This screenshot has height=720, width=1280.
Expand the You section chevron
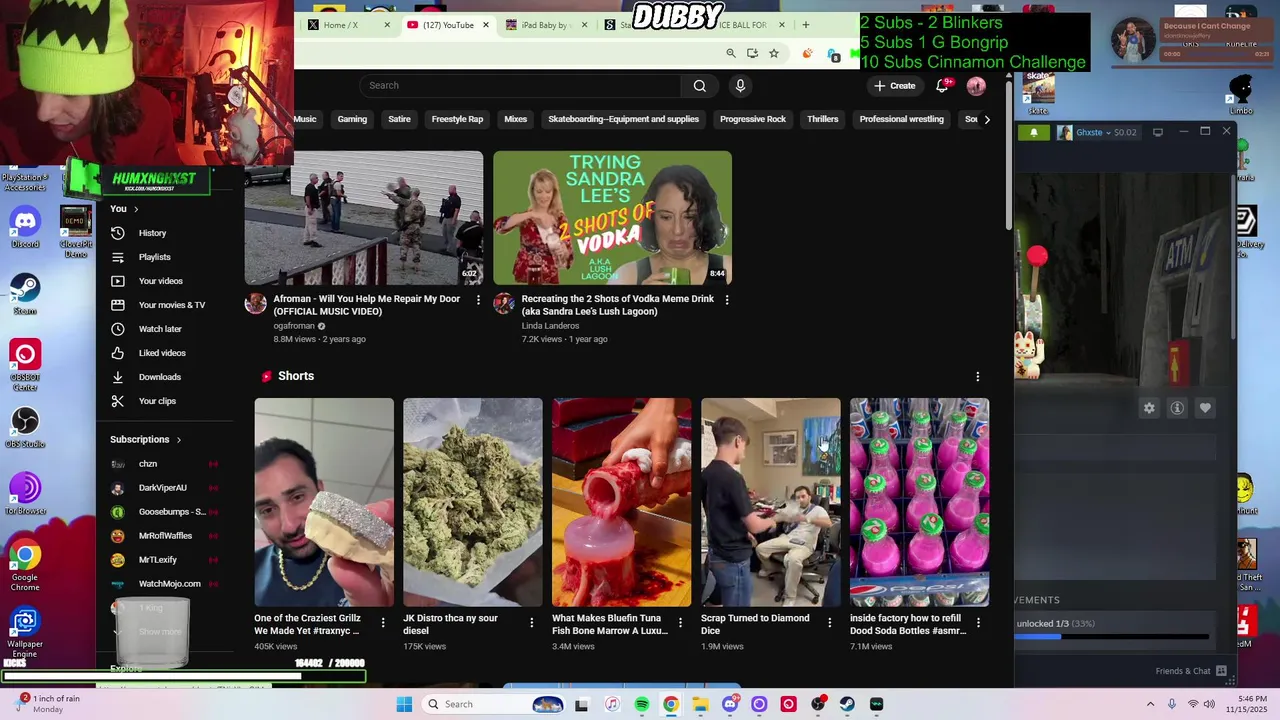coord(136,209)
